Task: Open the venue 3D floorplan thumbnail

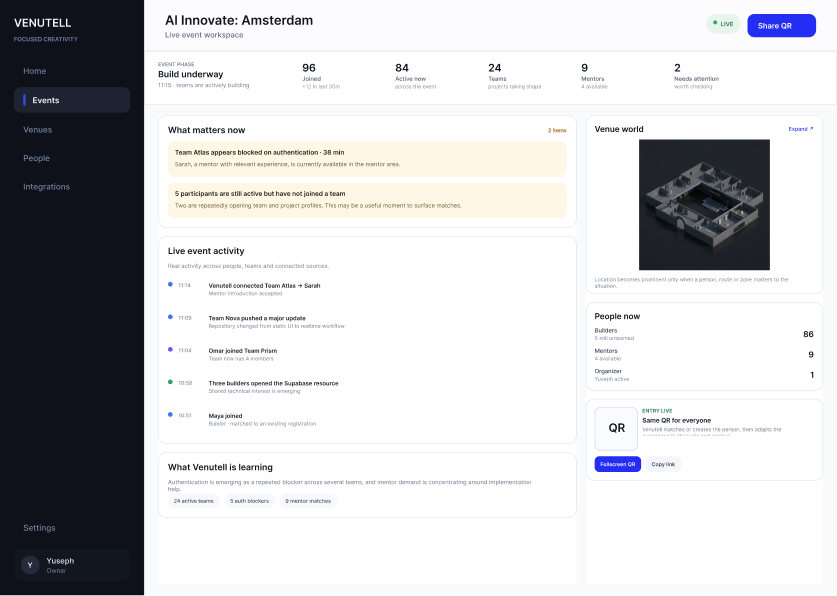Action: (704, 204)
